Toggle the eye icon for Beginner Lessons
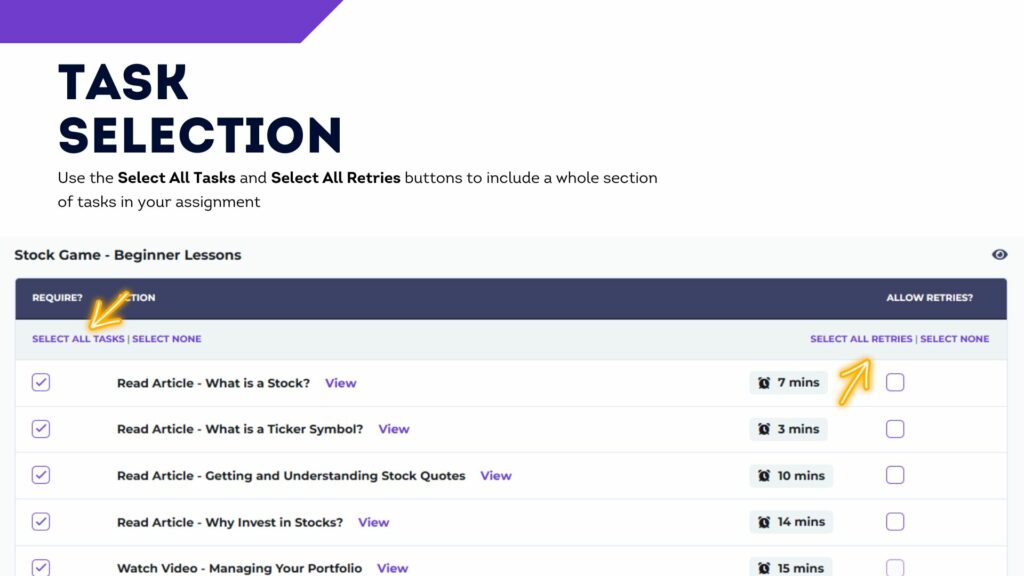Image resolution: width=1024 pixels, height=576 pixels. (x=999, y=255)
